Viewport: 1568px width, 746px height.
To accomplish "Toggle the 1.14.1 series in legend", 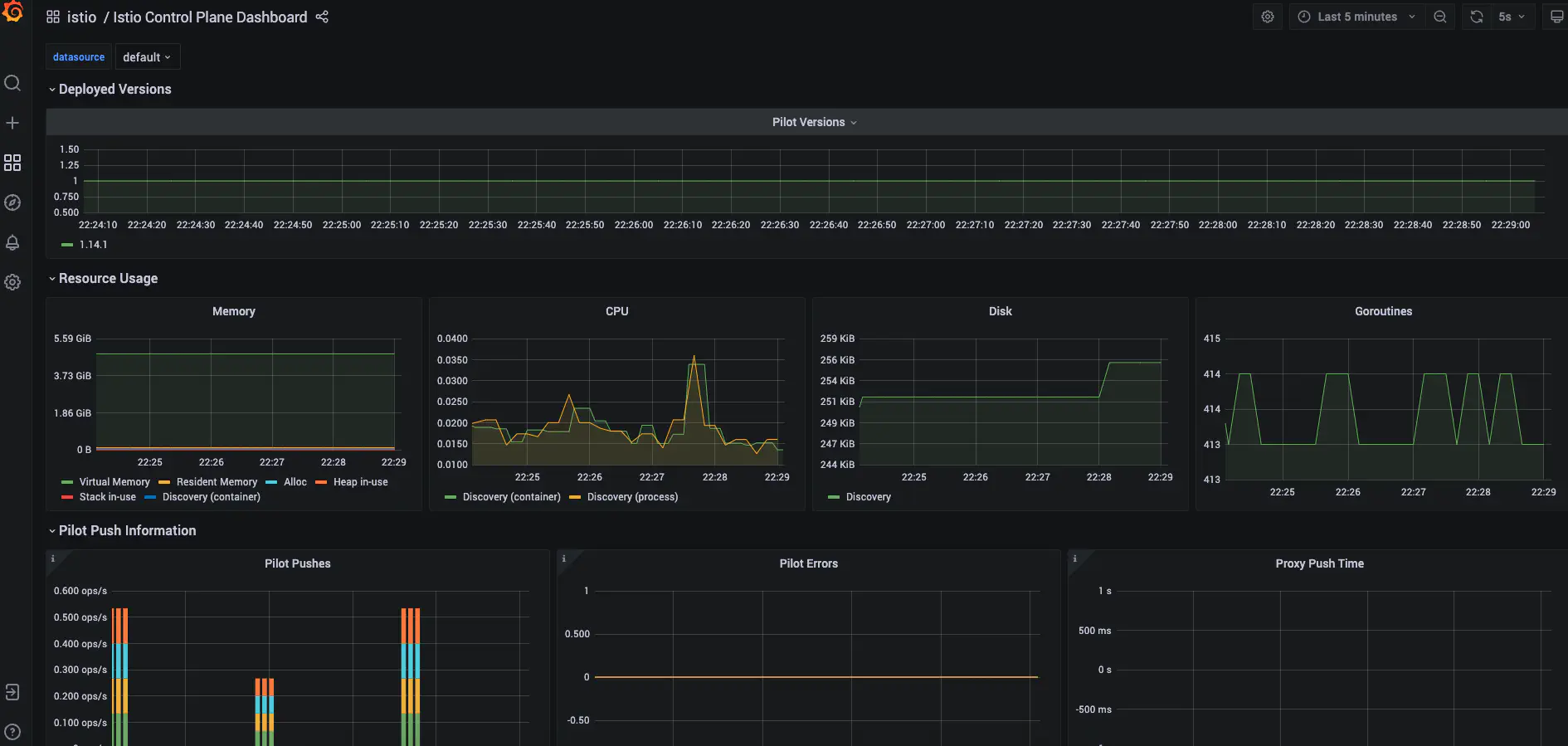I will pos(93,245).
